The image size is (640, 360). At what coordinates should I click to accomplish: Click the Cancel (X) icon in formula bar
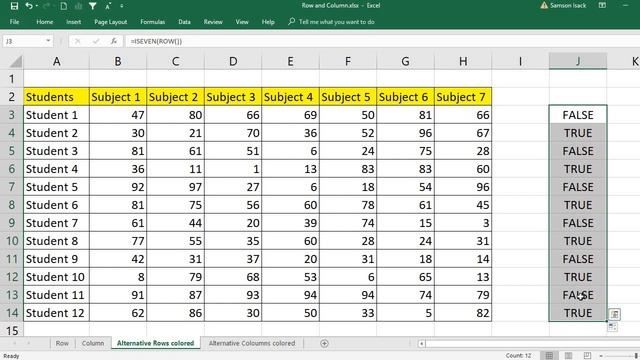click(78, 41)
